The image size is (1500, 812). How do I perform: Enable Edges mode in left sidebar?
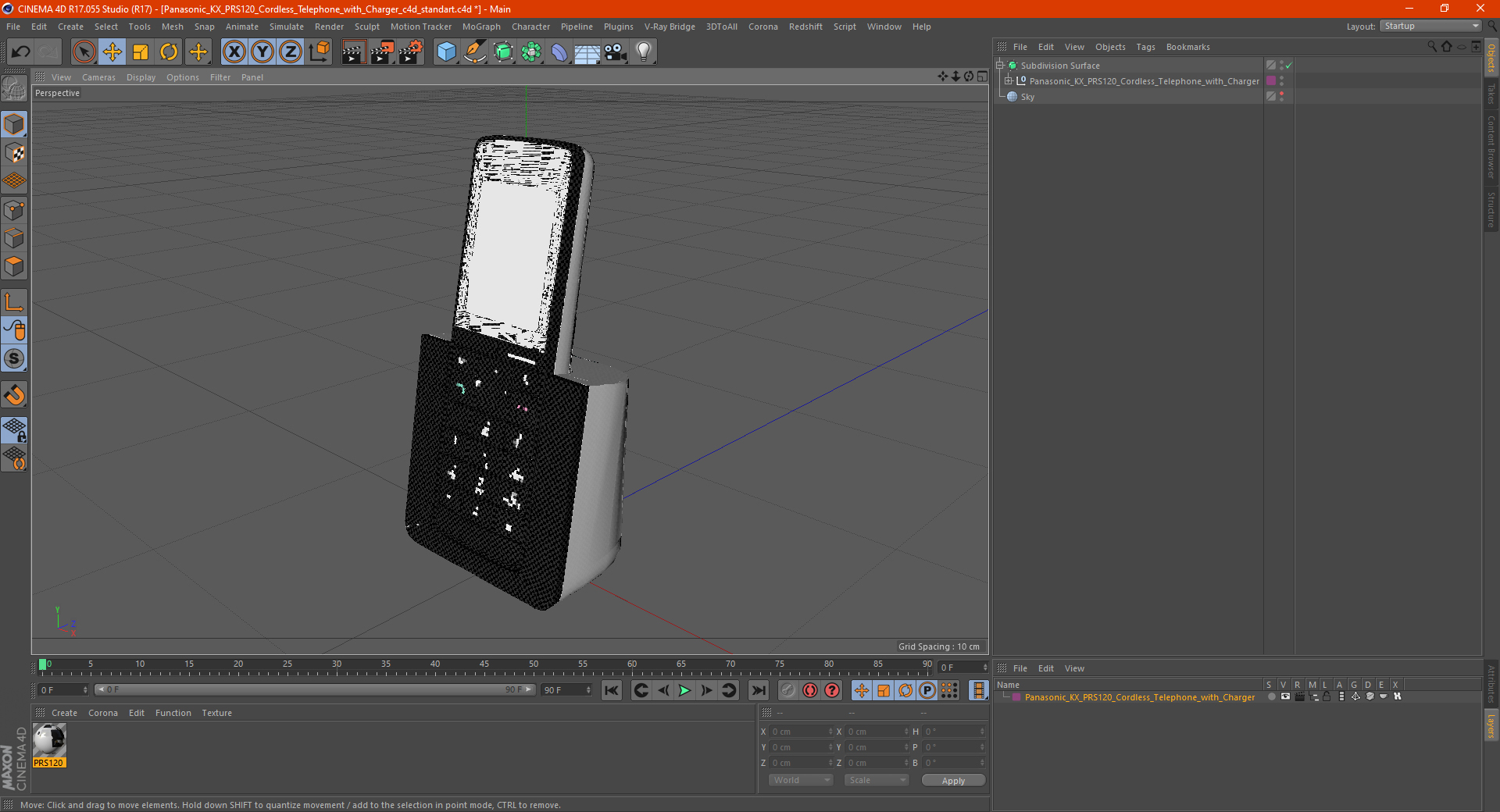tap(14, 238)
